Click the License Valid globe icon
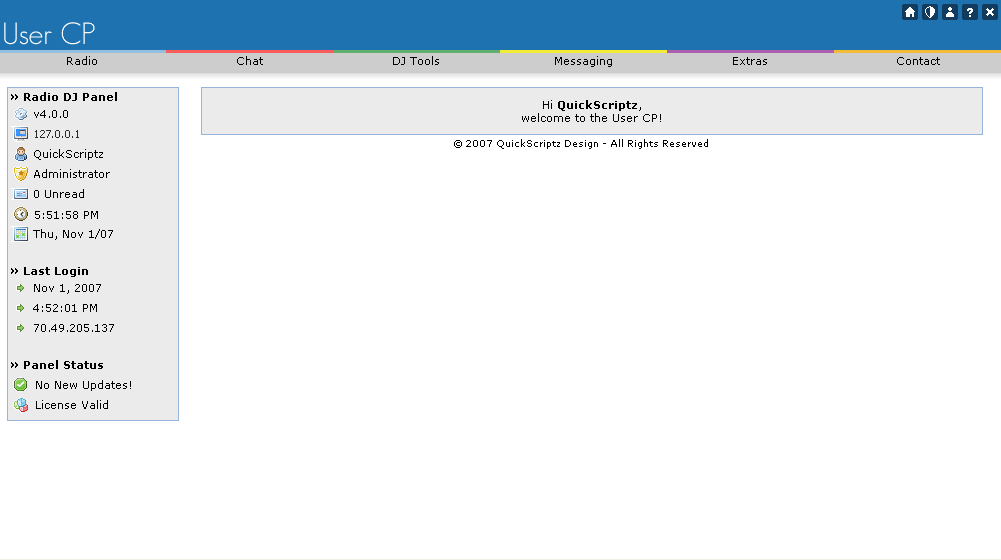 (21, 405)
